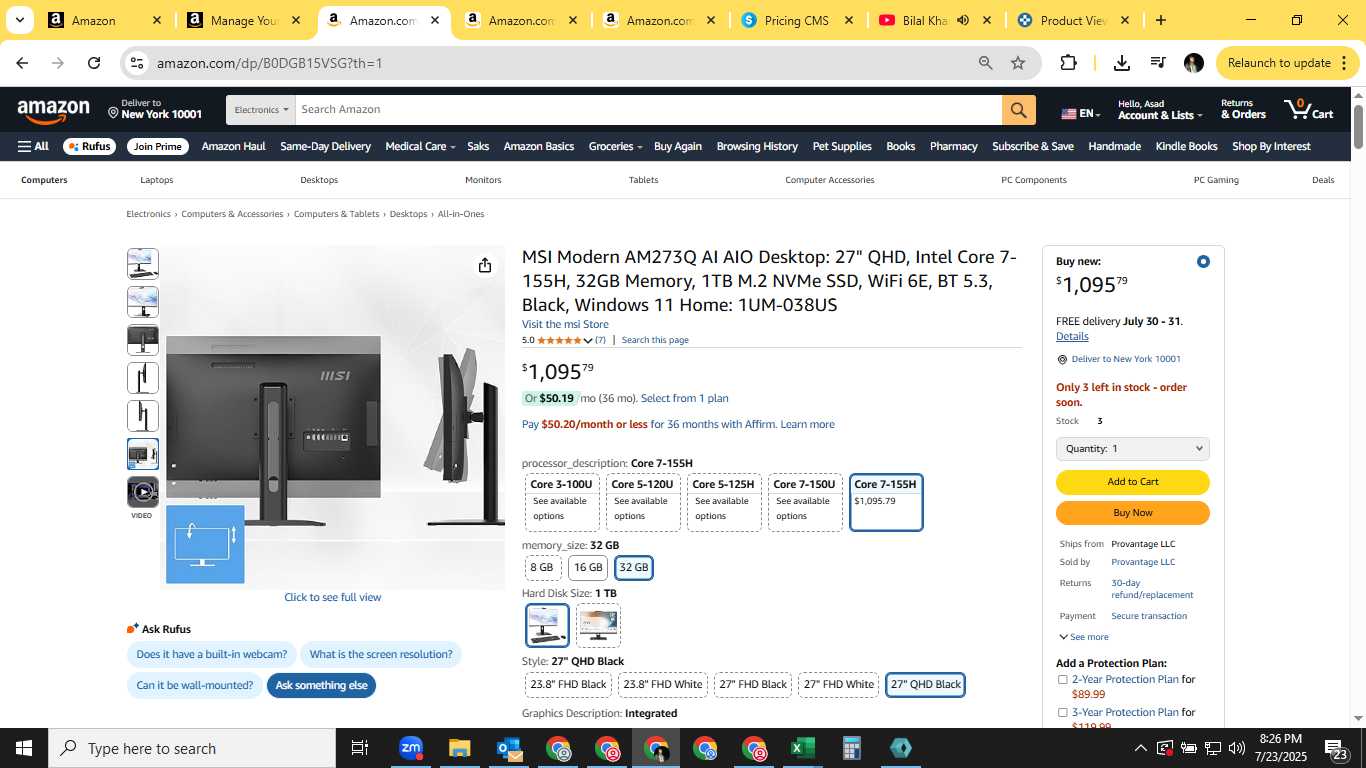The image size is (1366, 768).
Task: Click the share icon on product image
Action: pyautogui.click(x=485, y=265)
